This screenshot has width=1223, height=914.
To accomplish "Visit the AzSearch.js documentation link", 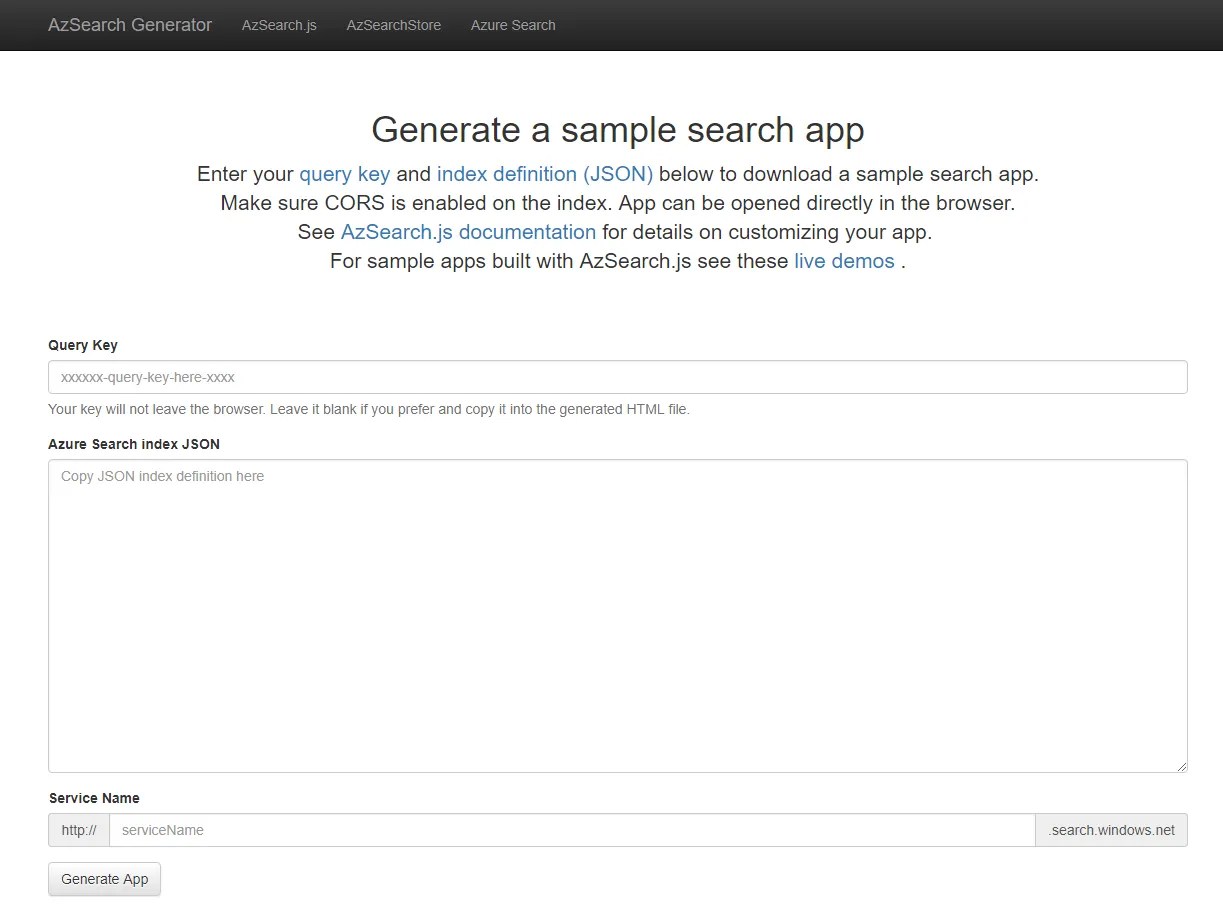I will point(468,232).
